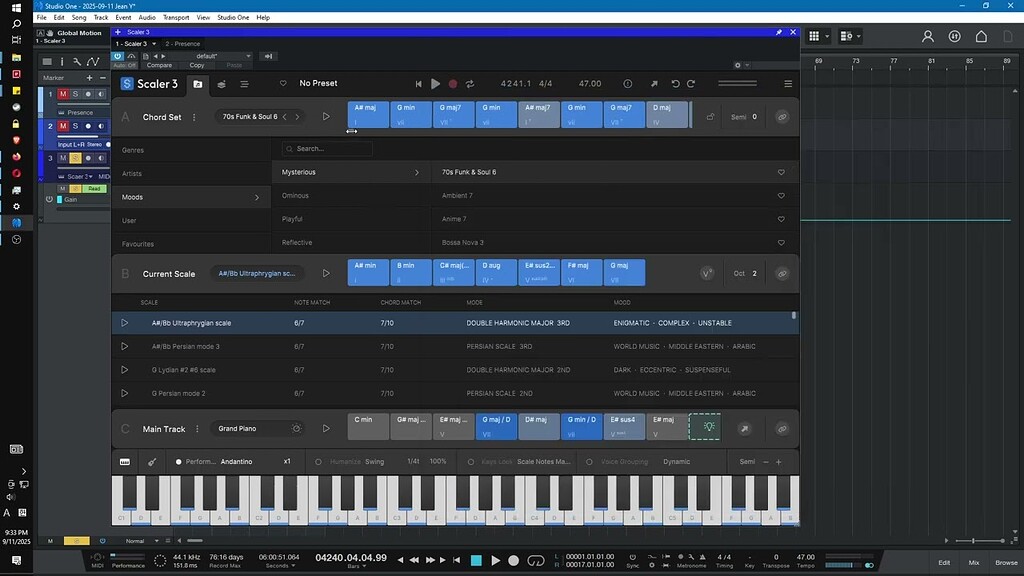Click the record icon in Scaler's header
This screenshot has height=576, width=1024.
coord(454,84)
